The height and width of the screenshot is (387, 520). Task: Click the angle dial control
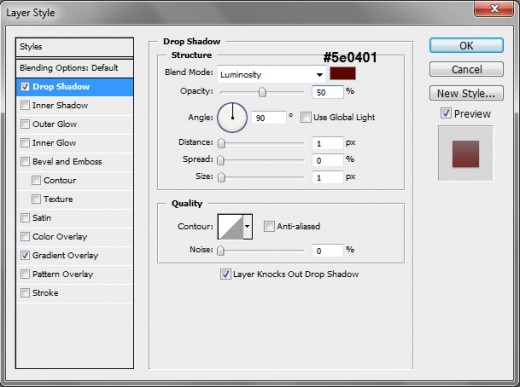232,117
